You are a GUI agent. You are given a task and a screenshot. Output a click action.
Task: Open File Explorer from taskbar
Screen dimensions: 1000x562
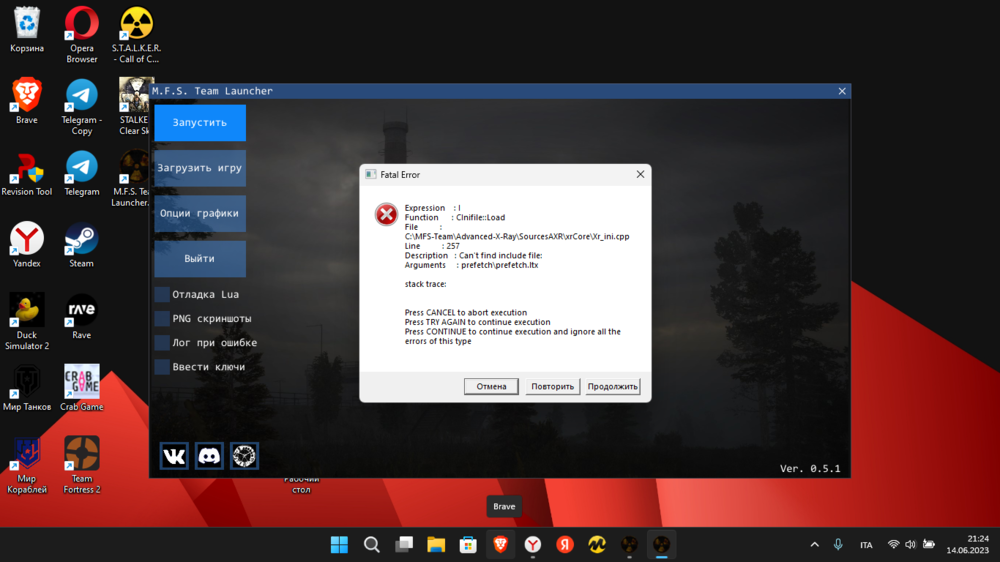[x=436, y=544]
